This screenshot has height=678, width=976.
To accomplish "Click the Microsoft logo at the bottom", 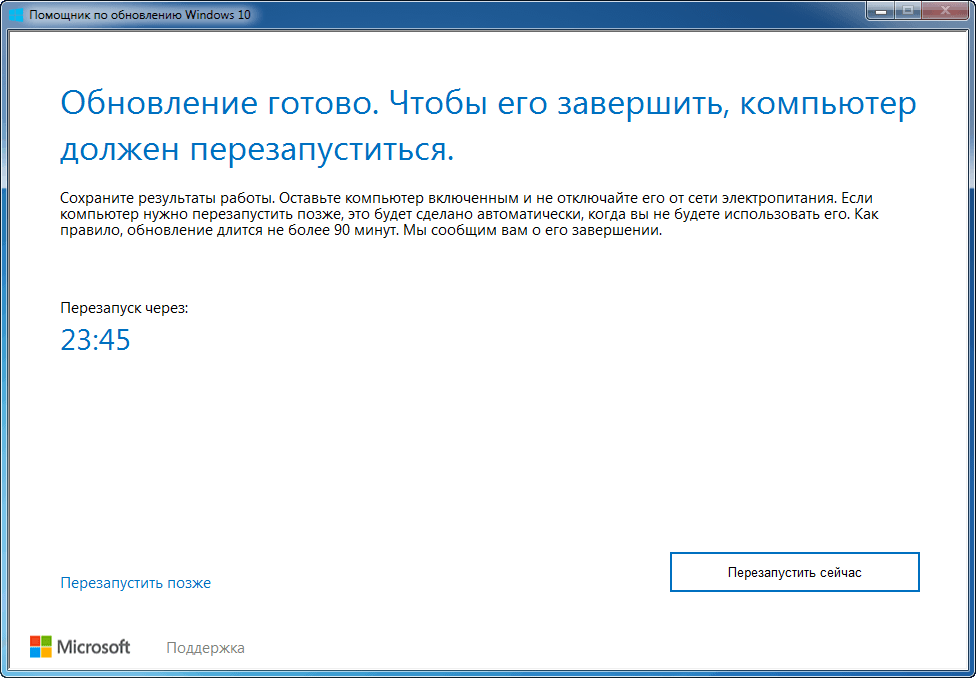I will point(80,647).
